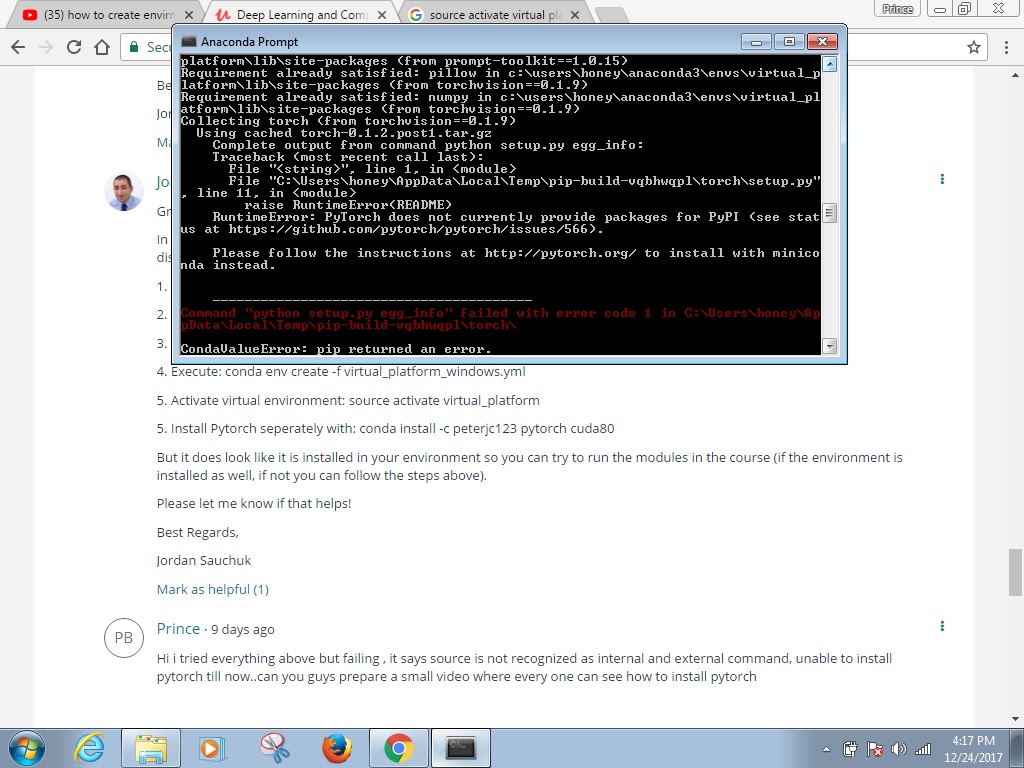Open Action Center flag icon in tray

pos(874,749)
